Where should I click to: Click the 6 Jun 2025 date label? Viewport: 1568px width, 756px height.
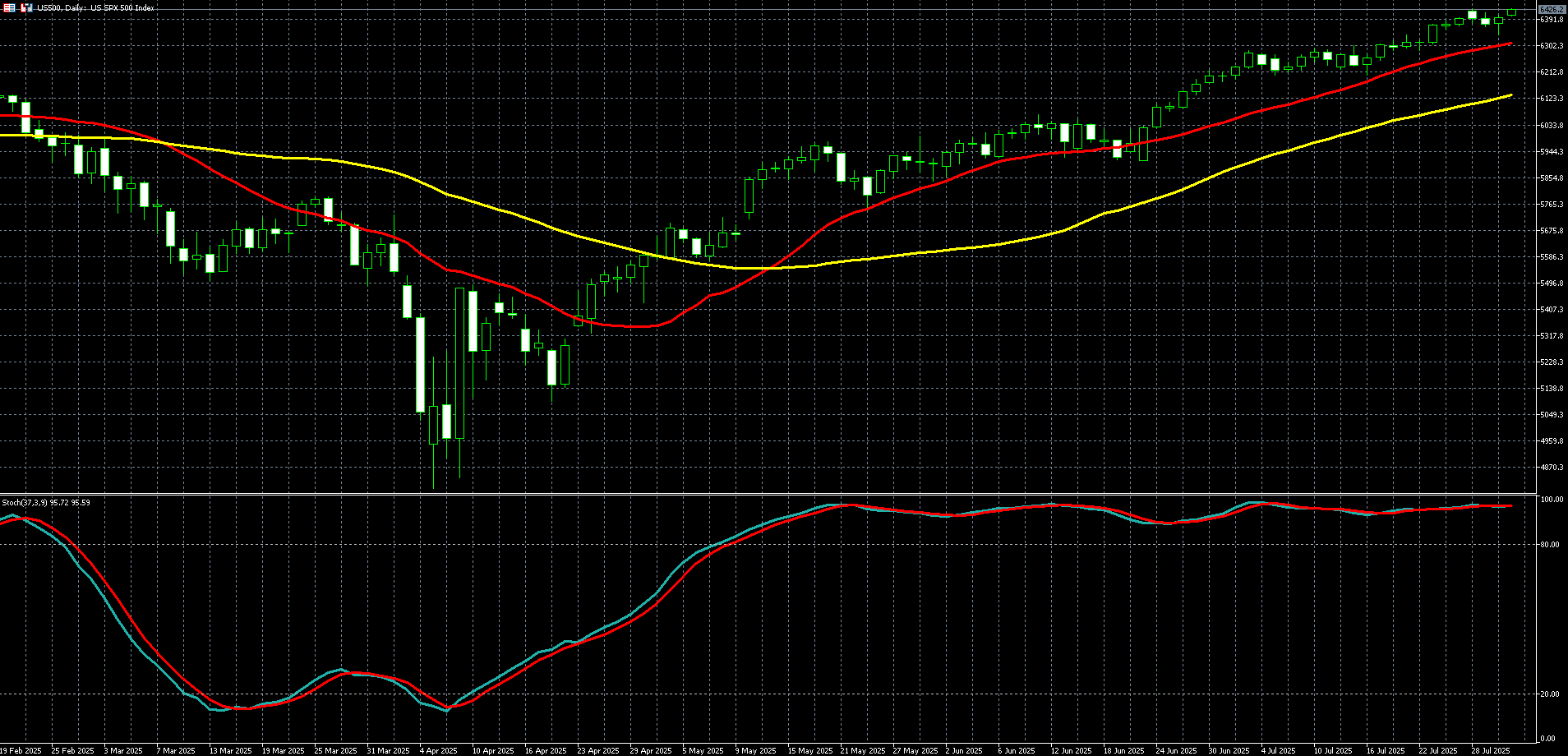[x=1017, y=750]
